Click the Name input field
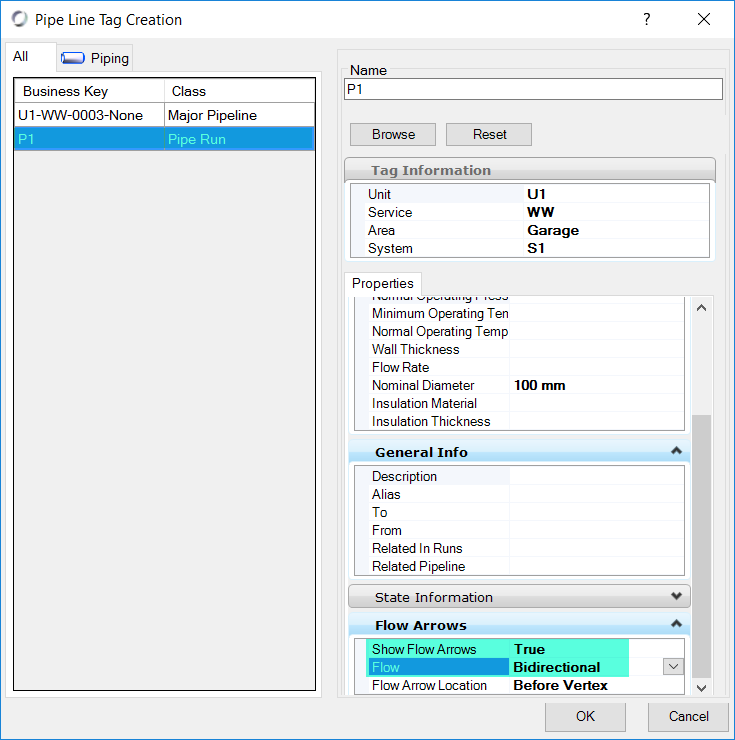Screen dimensions: 735x740 click(x=532, y=90)
